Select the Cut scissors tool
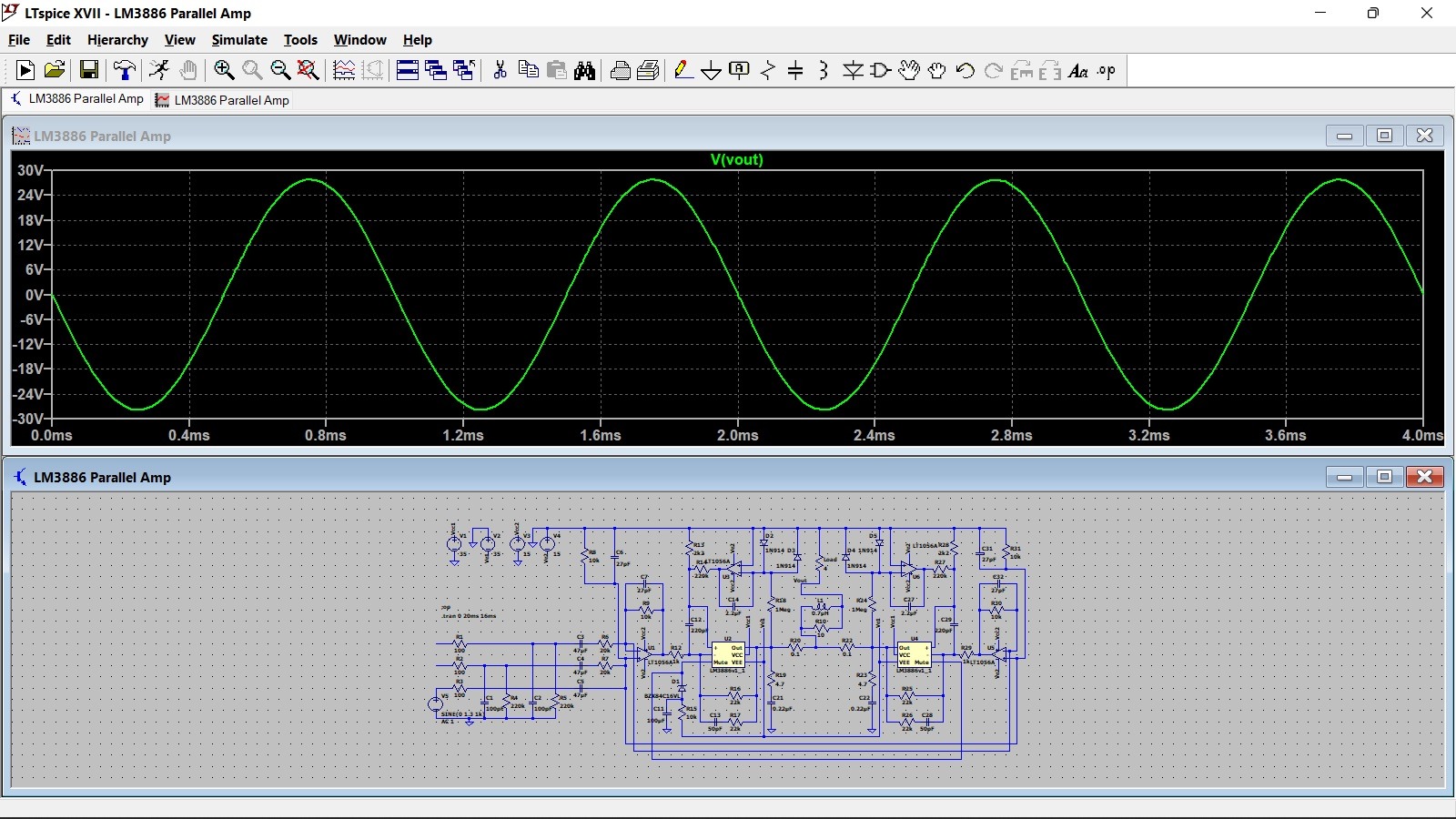This screenshot has height=819, width=1456. (x=500, y=70)
